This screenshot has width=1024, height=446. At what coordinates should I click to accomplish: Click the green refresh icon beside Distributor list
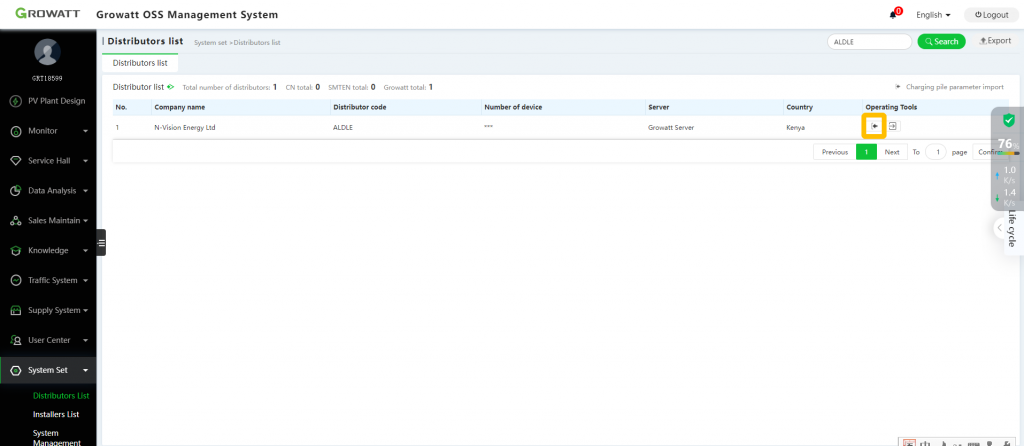click(170, 86)
